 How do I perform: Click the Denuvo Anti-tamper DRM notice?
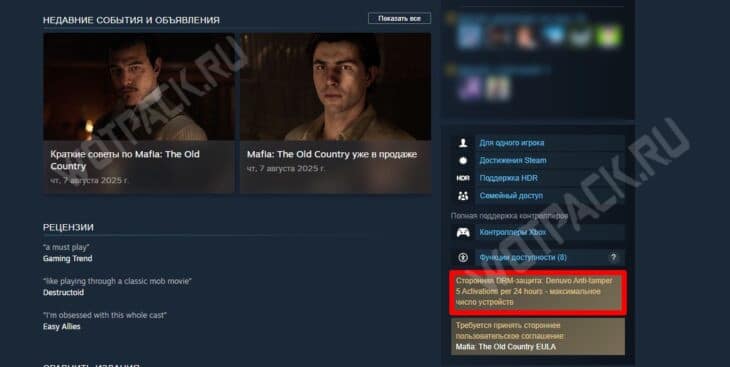[x=538, y=292]
